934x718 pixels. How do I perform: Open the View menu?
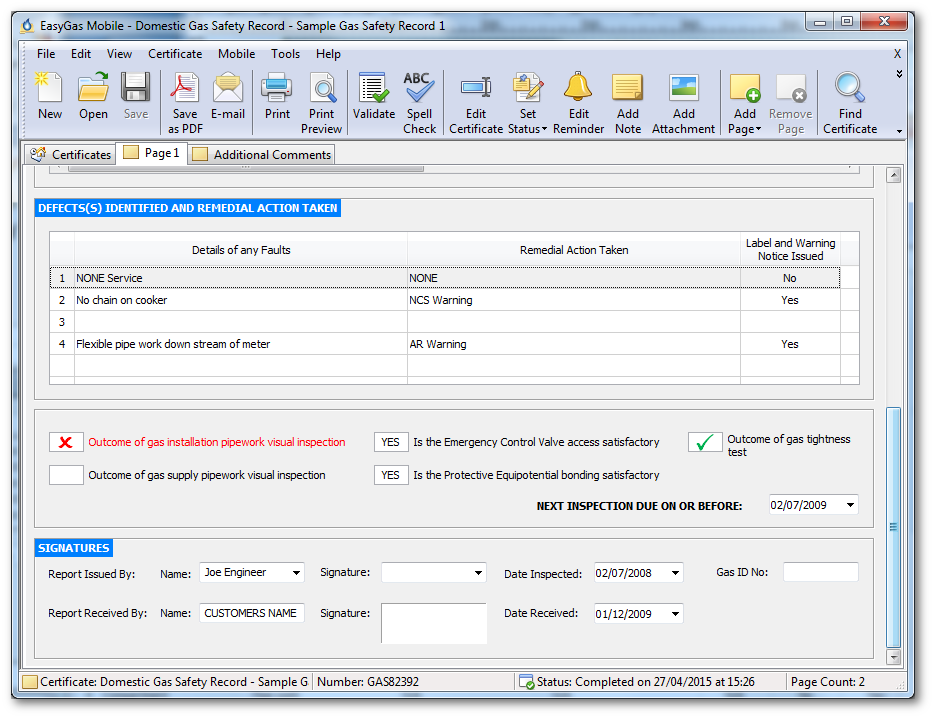pos(119,54)
